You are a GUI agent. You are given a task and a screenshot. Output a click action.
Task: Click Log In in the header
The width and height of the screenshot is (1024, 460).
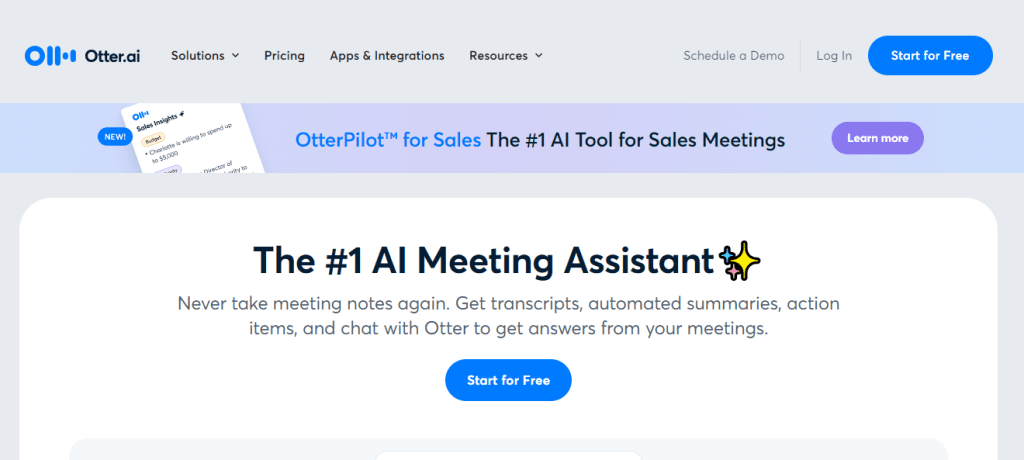[x=834, y=56]
